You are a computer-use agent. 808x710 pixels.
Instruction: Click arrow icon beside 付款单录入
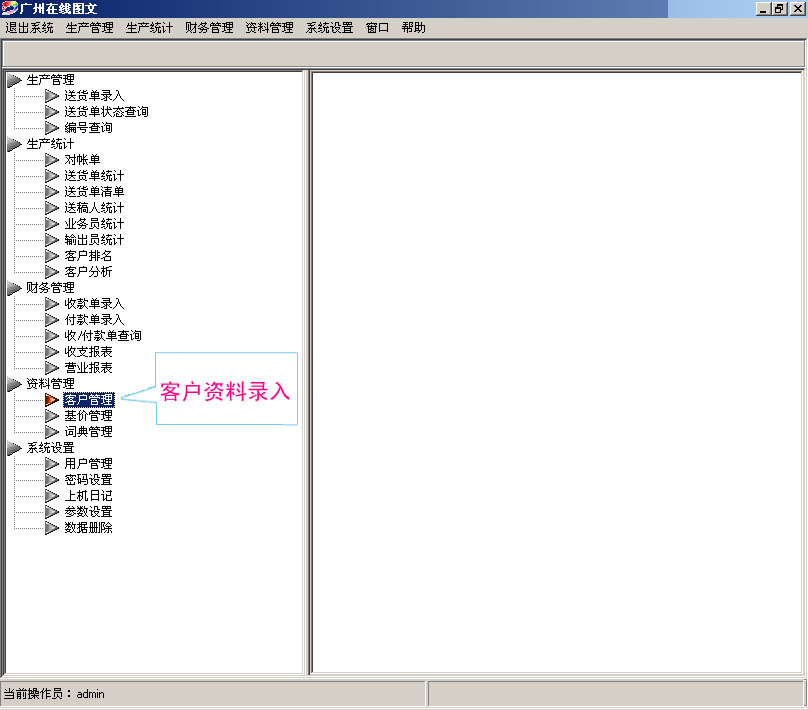(x=52, y=319)
